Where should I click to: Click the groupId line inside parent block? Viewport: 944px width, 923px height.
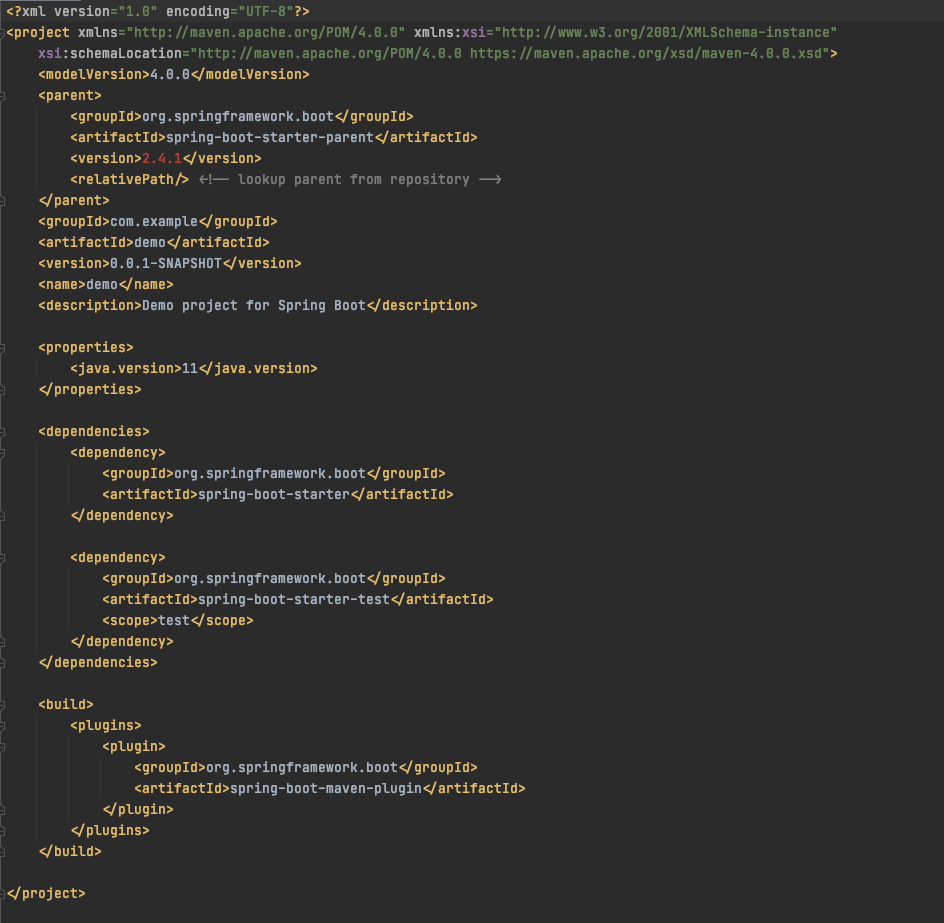click(241, 117)
